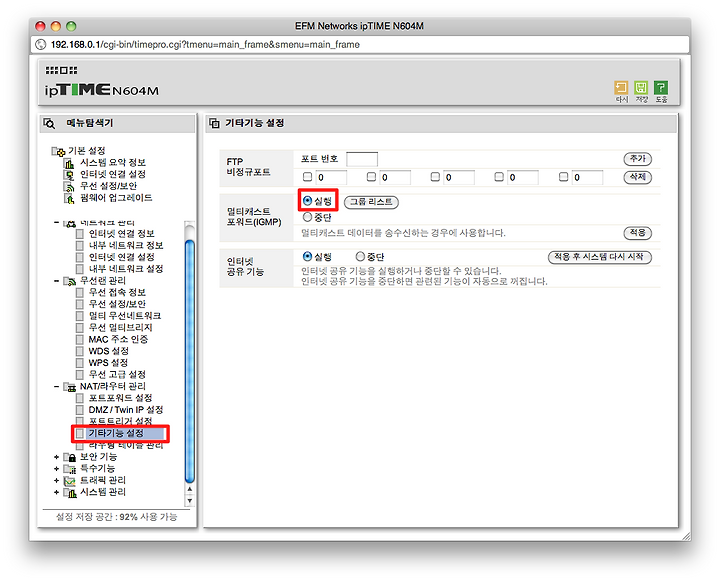Image resolution: width=720 pixels, height=581 pixels.
Task: Click the 기타기능 설정 header icon
Action: (214, 123)
